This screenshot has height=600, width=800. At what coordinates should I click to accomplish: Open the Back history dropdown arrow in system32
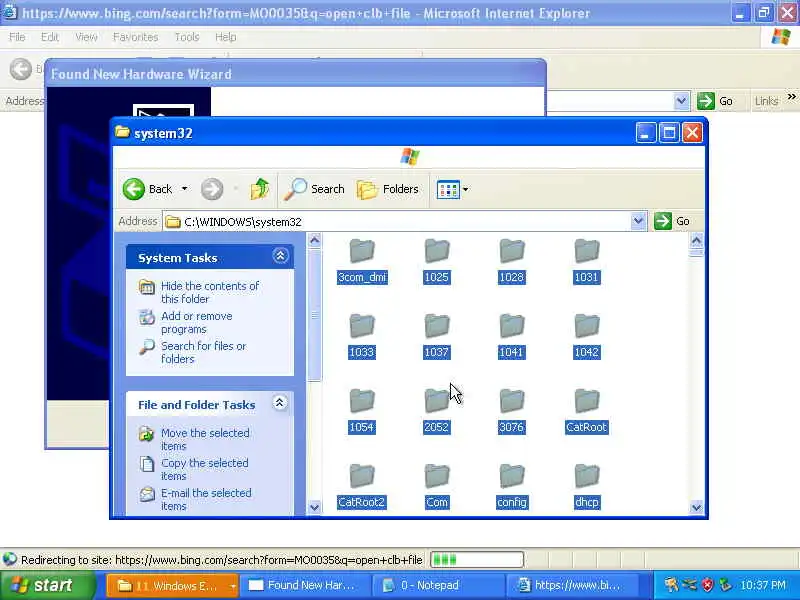coord(184,189)
